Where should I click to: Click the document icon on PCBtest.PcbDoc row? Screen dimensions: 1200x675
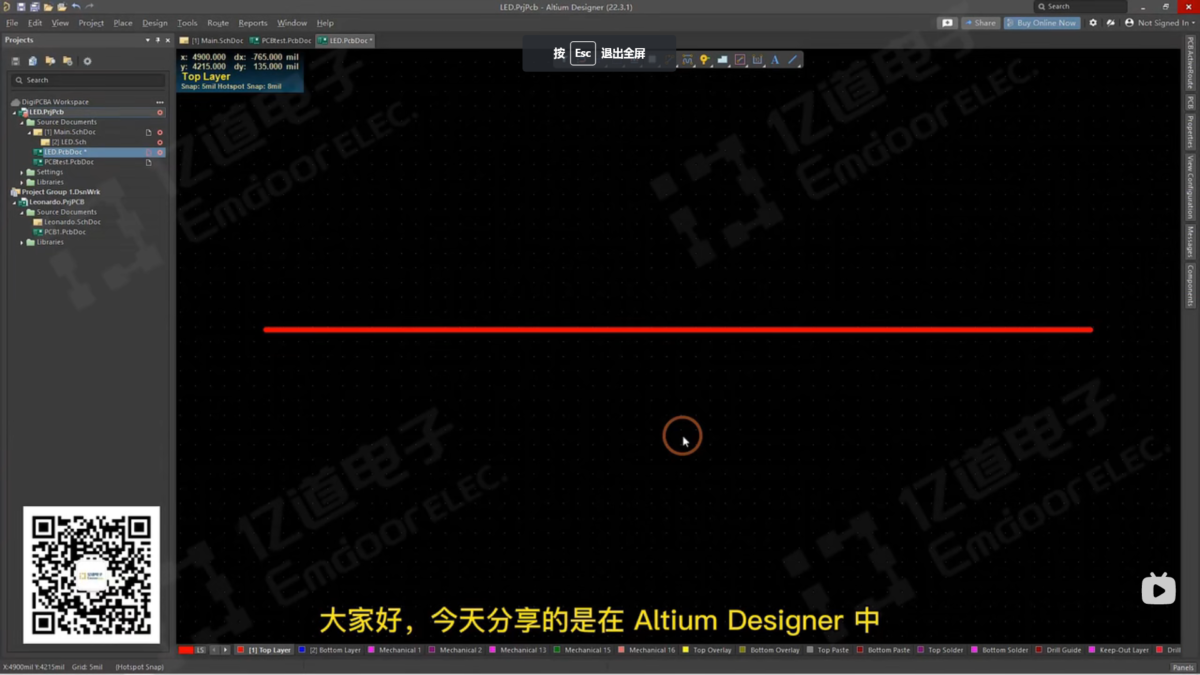coord(148,162)
